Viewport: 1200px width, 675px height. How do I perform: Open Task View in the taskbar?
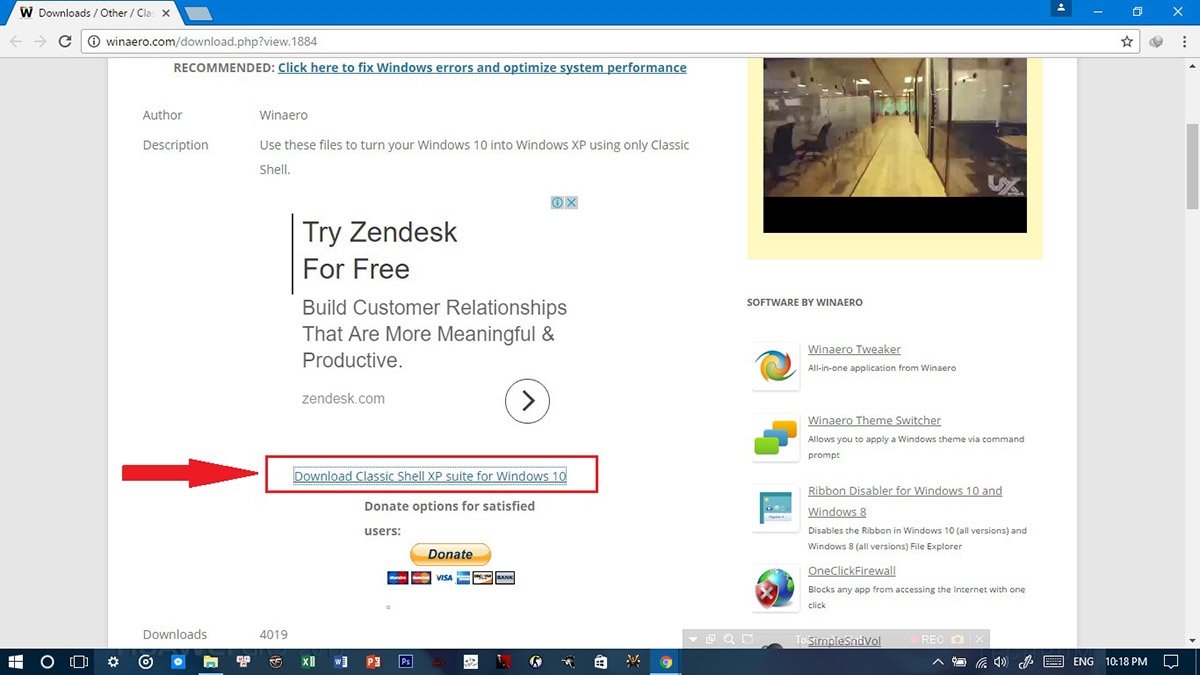point(79,661)
